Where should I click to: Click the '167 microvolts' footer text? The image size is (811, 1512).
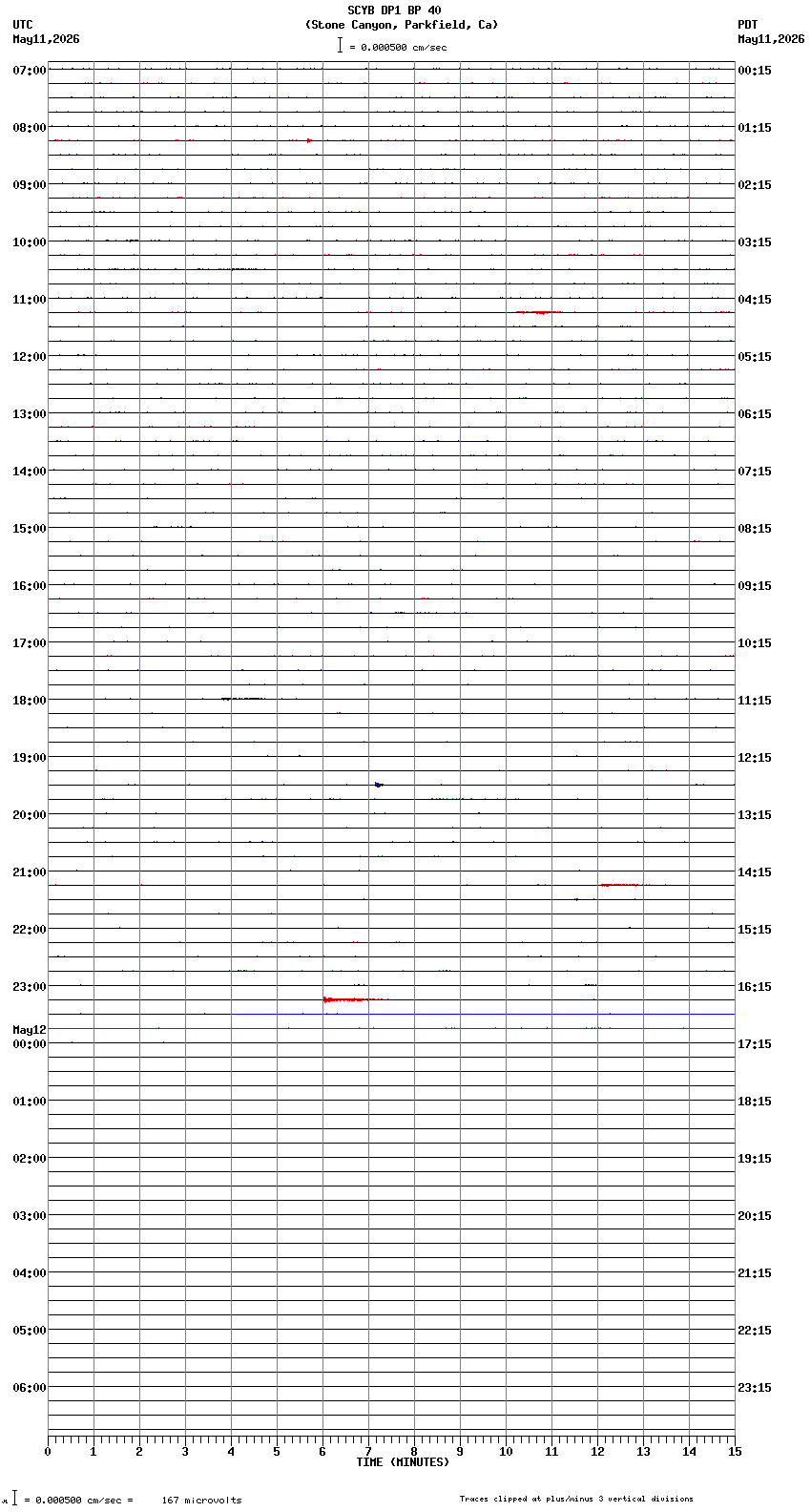click(x=201, y=1500)
